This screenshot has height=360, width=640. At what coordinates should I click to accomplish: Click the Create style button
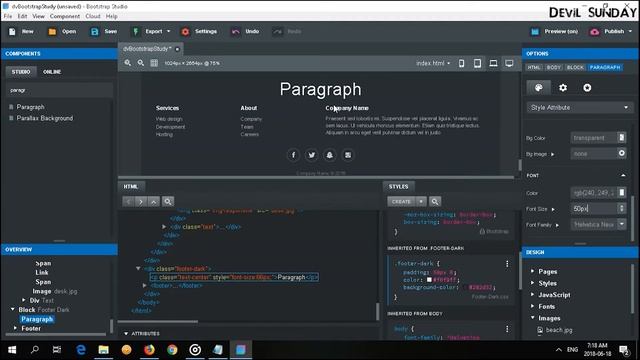[401, 201]
